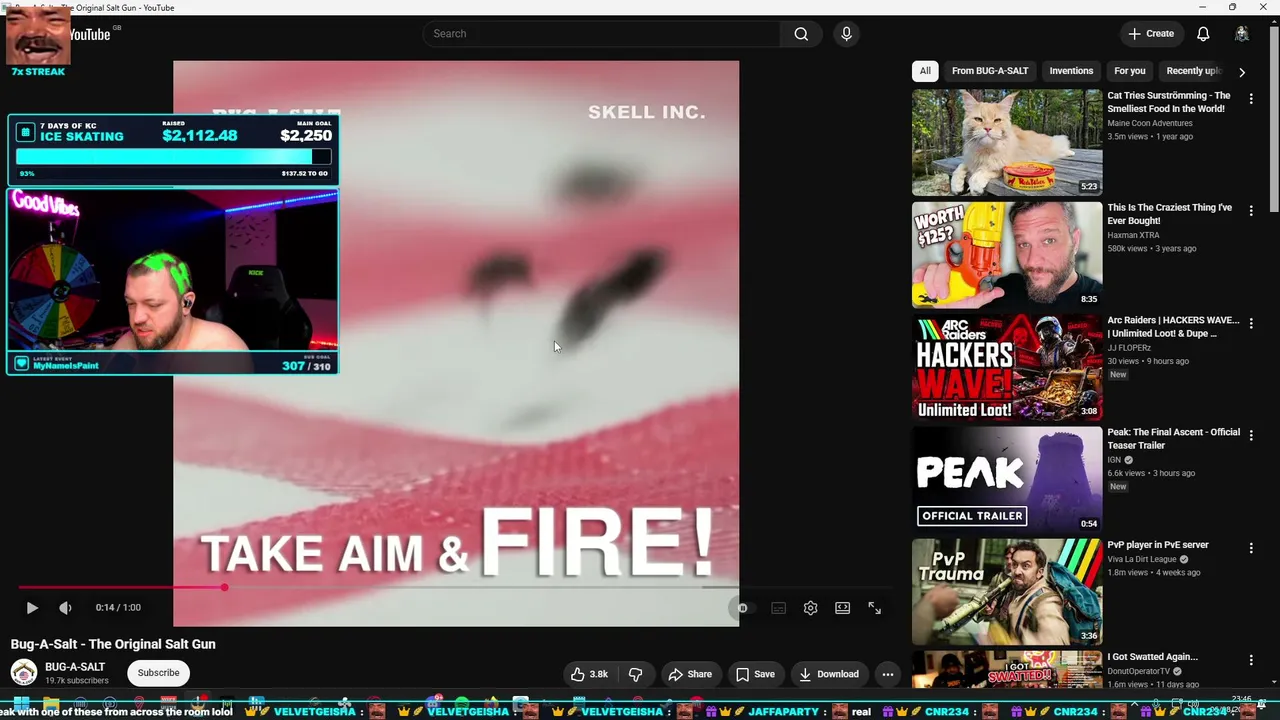Play the Bug-A-Salt video
Image resolution: width=1280 pixels, height=720 pixels.
pyautogui.click(x=32, y=607)
